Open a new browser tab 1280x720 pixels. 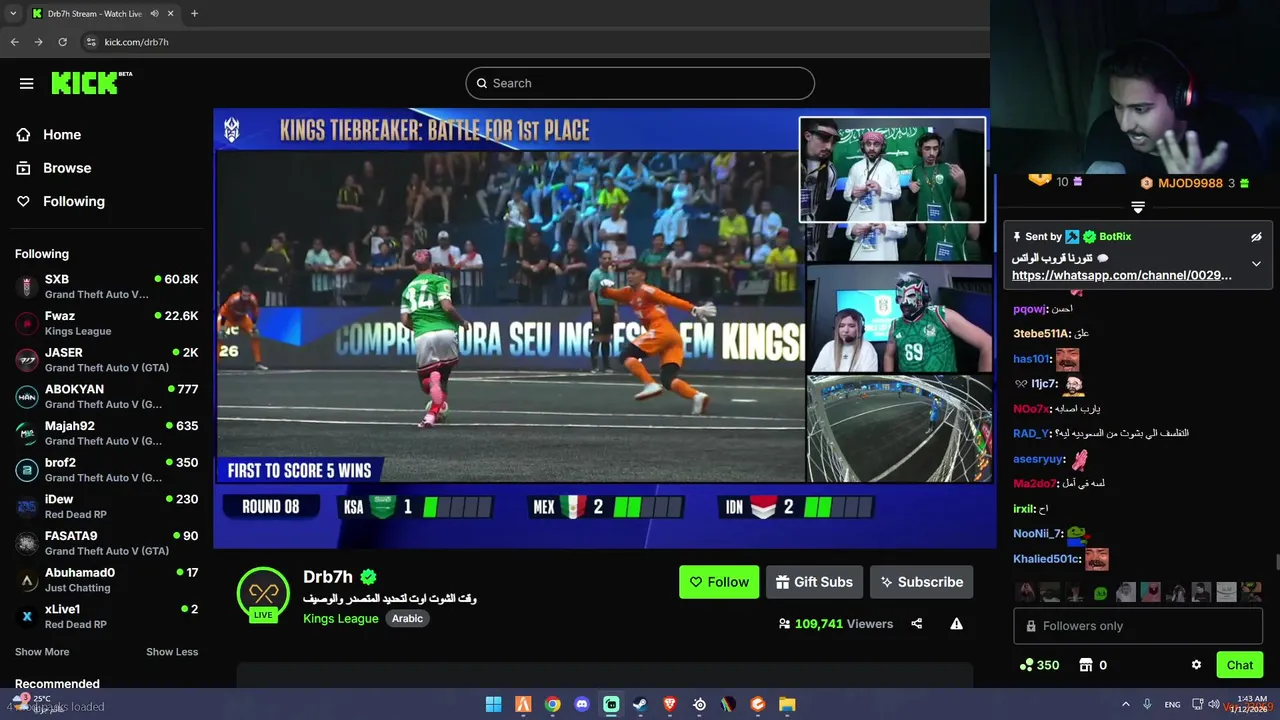[x=194, y=14]
